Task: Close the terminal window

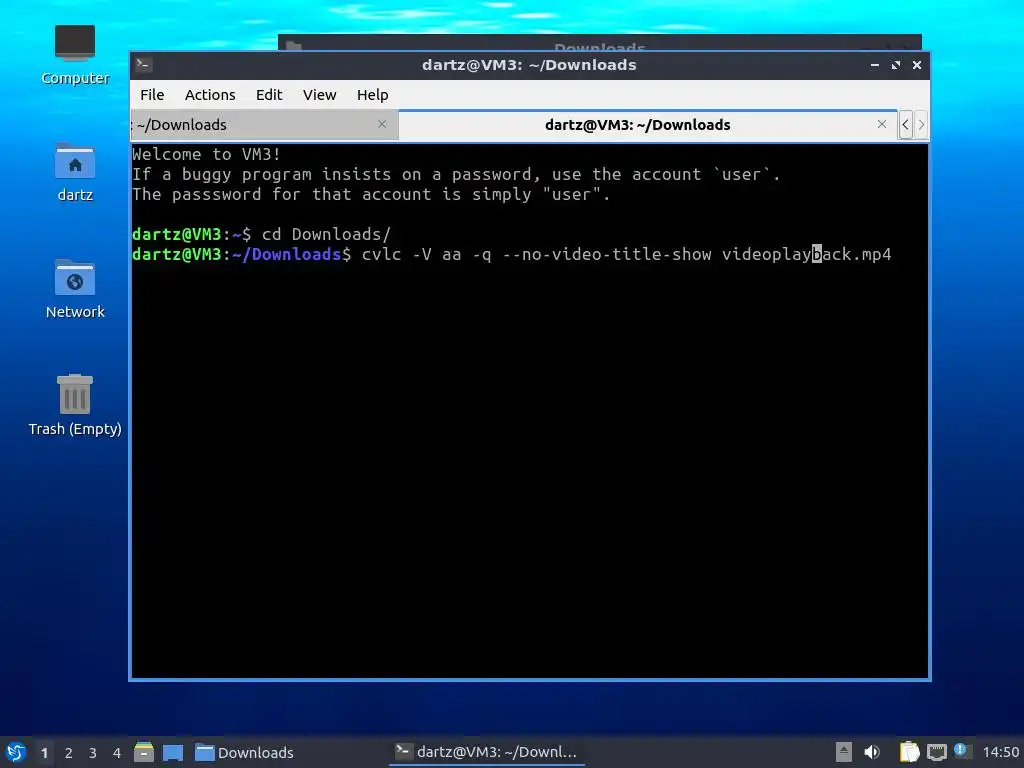Action: click(x=917, y=65)
